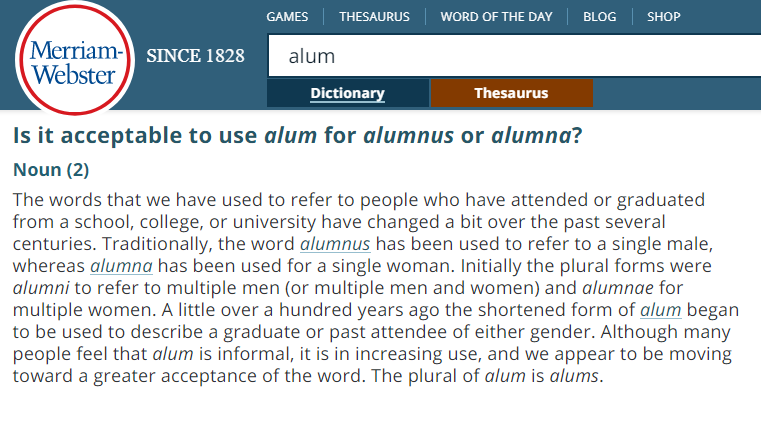Click the "Is it acceptable" heading

coord(136,136)
